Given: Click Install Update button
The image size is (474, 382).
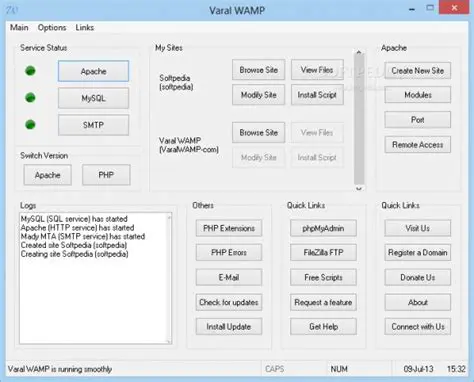Looking at the screenshot, I should [229, 327].
